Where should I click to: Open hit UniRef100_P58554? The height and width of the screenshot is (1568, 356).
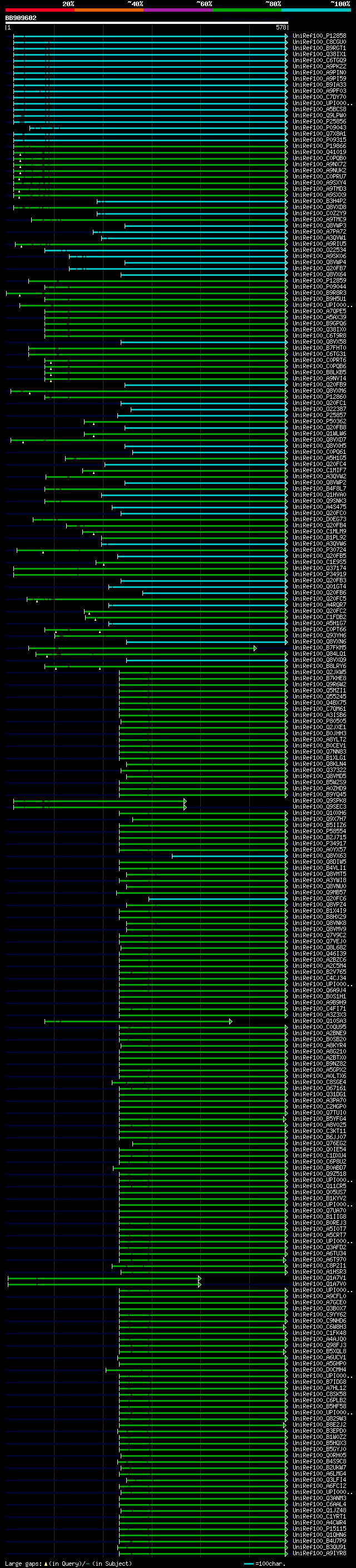tap(319, 832)
